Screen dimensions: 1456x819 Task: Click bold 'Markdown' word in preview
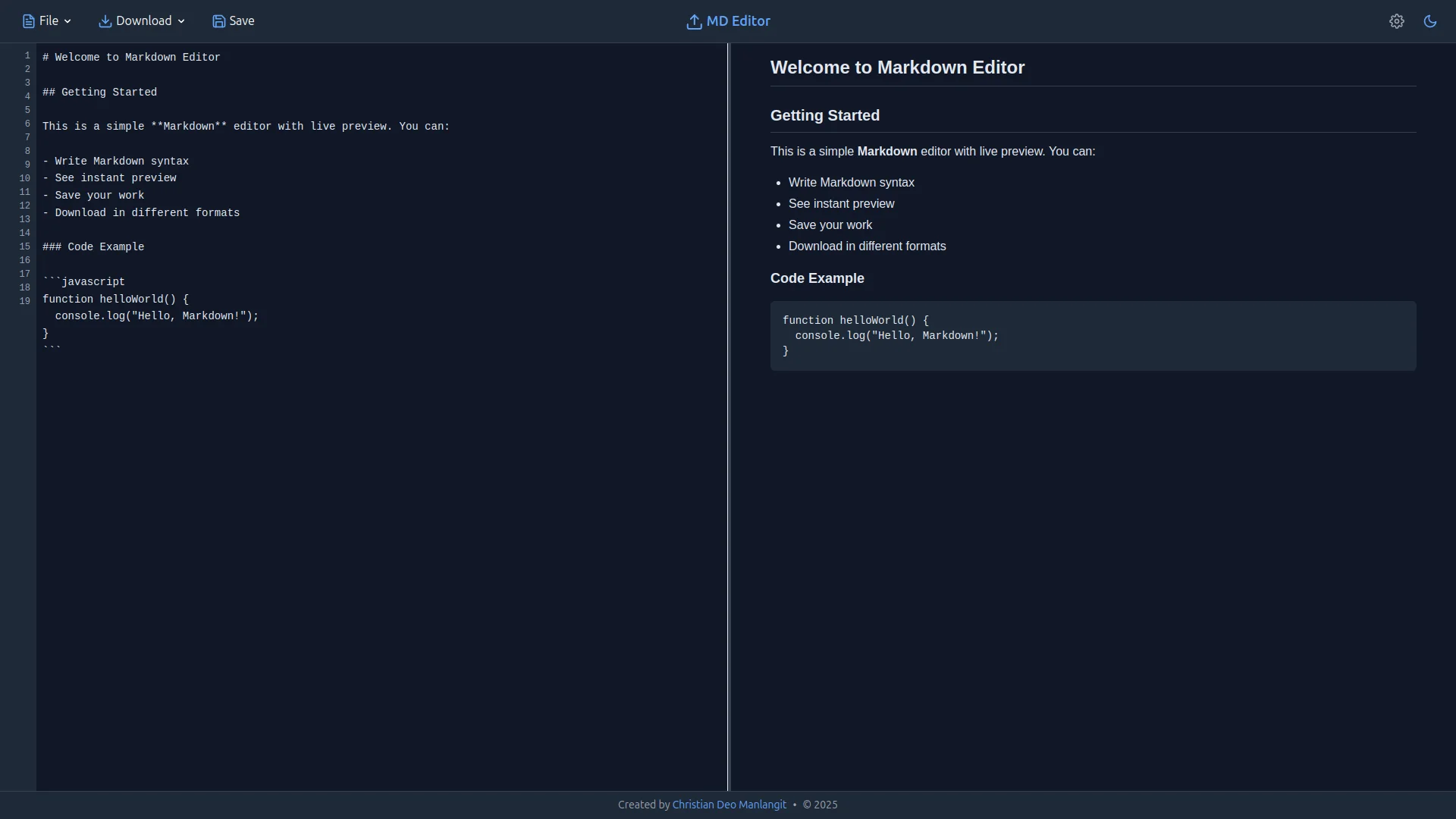pos(887,152)
